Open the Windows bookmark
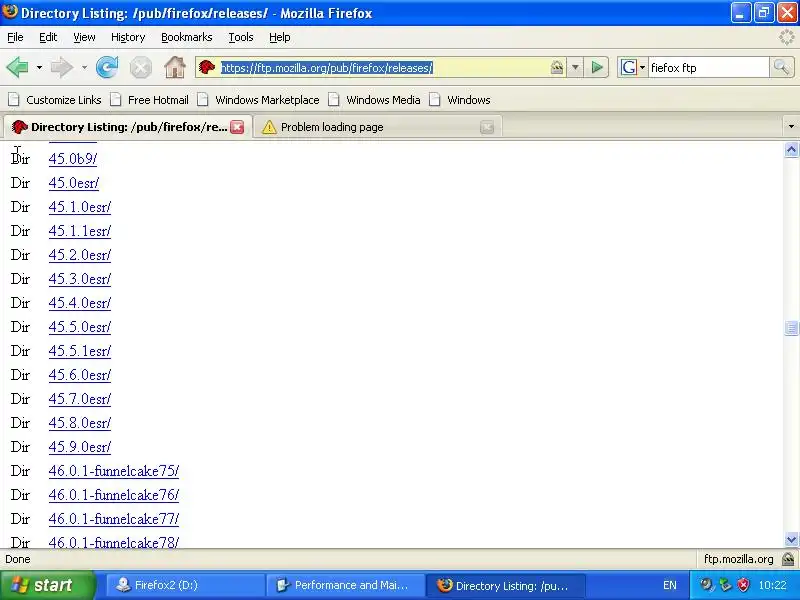Screen dimensions: 800x600 pos(460,100)
